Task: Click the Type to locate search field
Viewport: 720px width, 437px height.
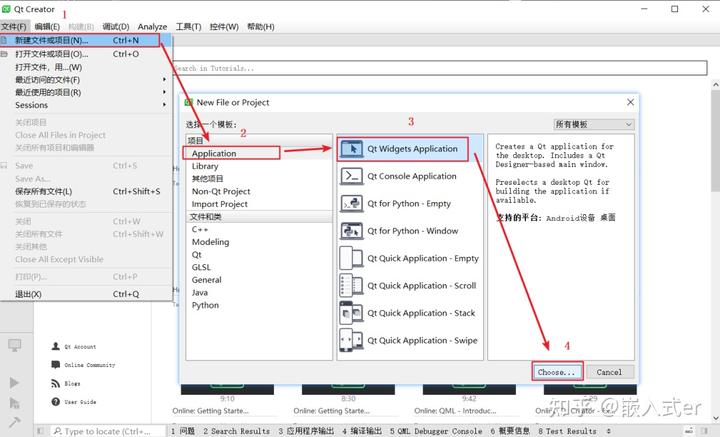Action: 107,431
